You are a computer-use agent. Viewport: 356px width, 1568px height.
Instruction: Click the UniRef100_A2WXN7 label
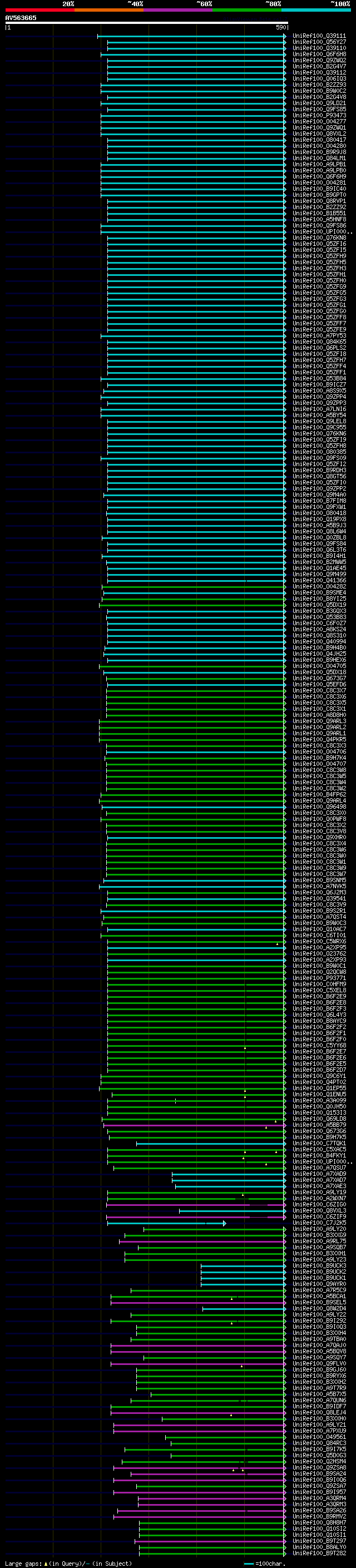(x=319, y=1199)
